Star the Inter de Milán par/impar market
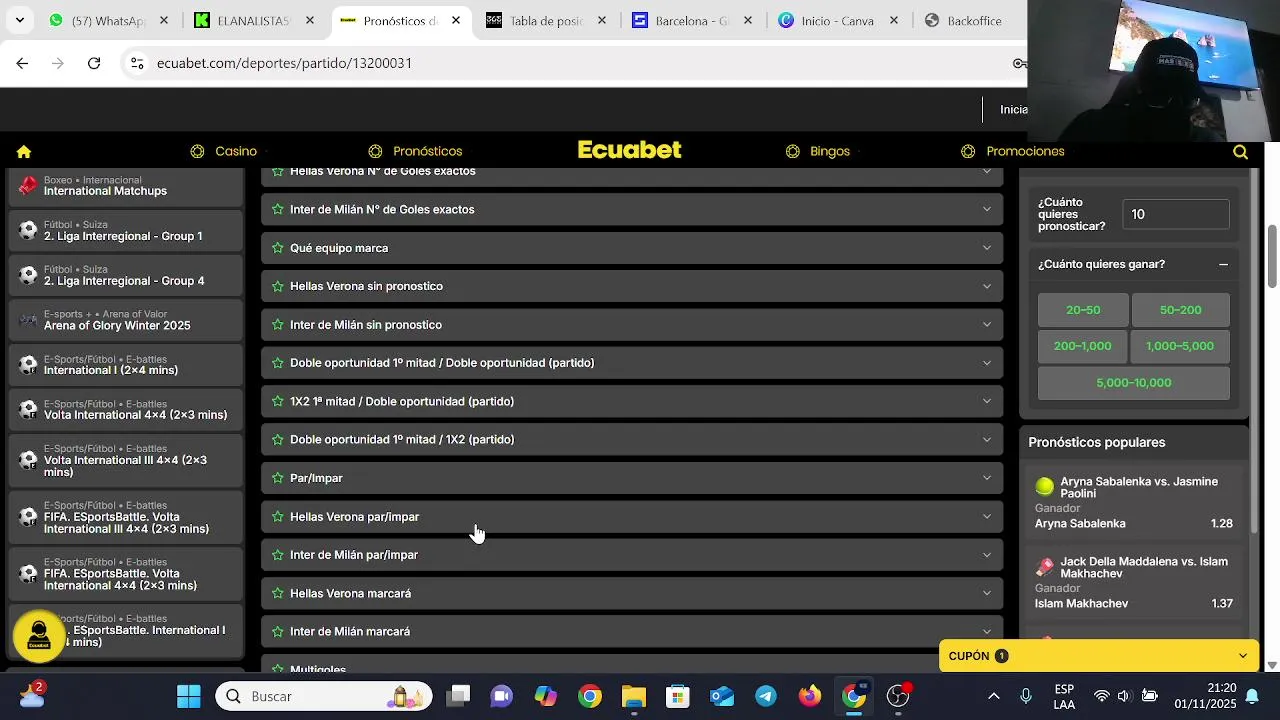This screenshot has height=720, width=1280. tap(278, 555)
